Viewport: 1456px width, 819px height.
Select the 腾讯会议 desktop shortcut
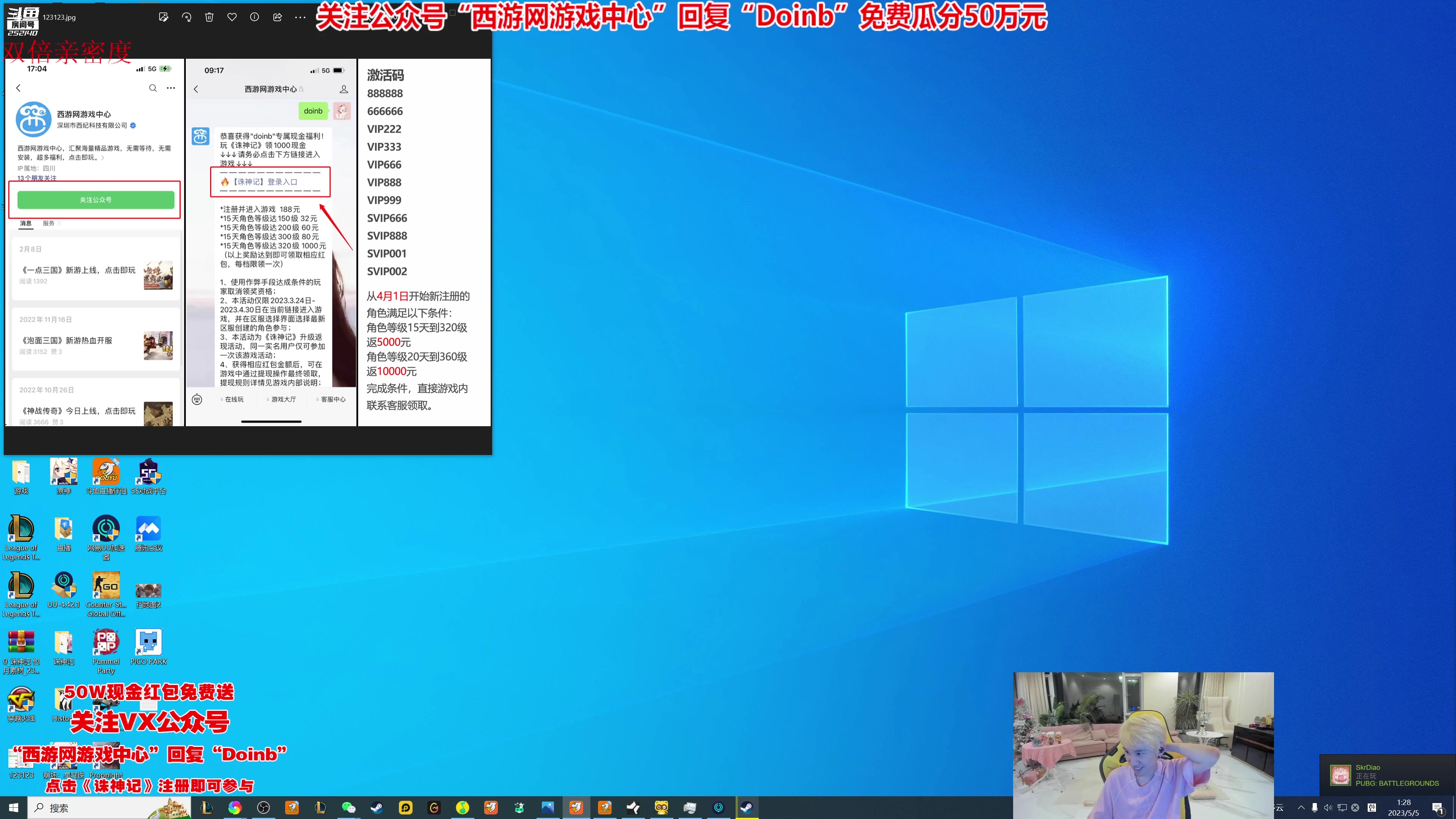[x=149, y=533]
